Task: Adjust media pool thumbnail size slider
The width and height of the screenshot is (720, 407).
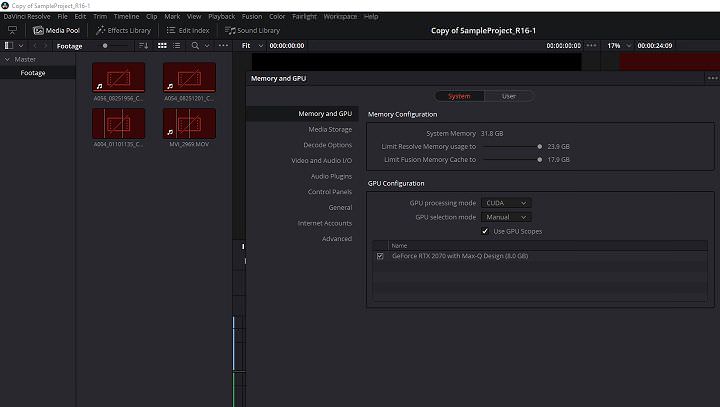Action: (x=105, y=45)
